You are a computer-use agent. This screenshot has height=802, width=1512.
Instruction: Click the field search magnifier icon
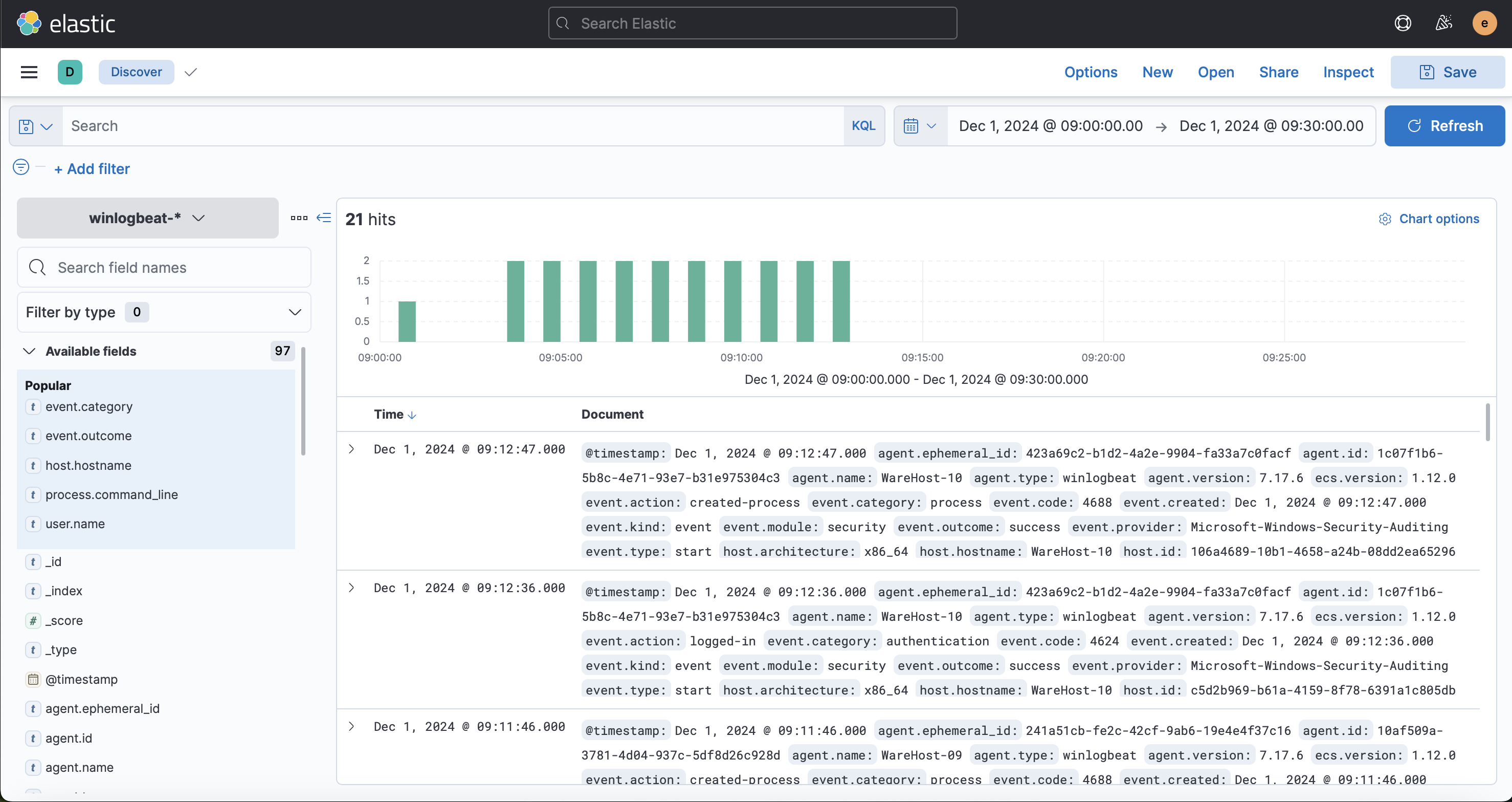37,268
